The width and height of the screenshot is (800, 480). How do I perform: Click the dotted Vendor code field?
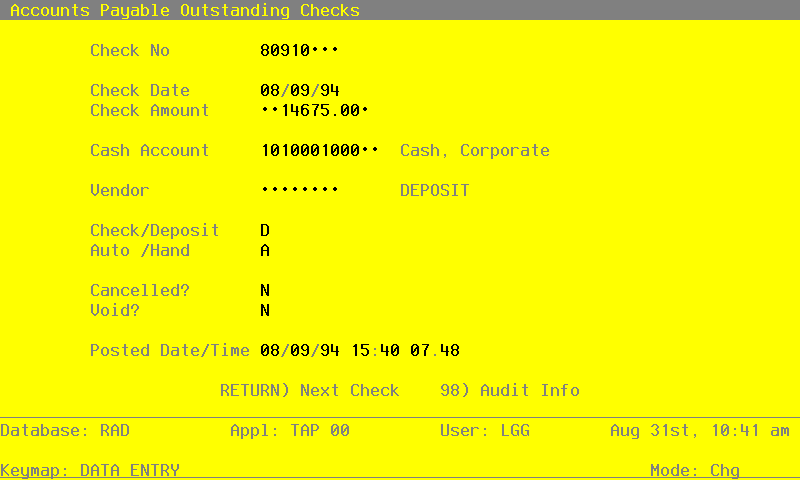click(x=299, y=190)
